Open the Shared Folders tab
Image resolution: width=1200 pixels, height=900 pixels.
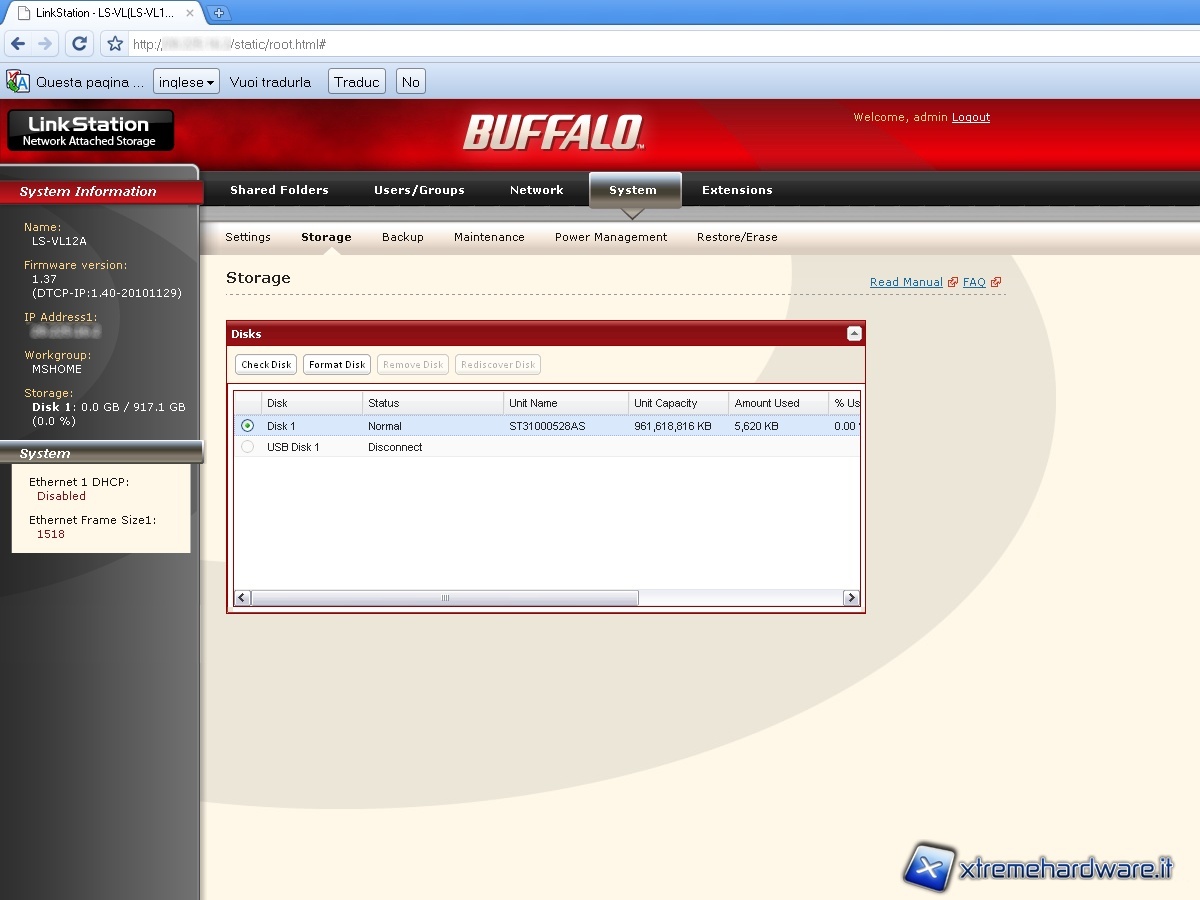279,190
